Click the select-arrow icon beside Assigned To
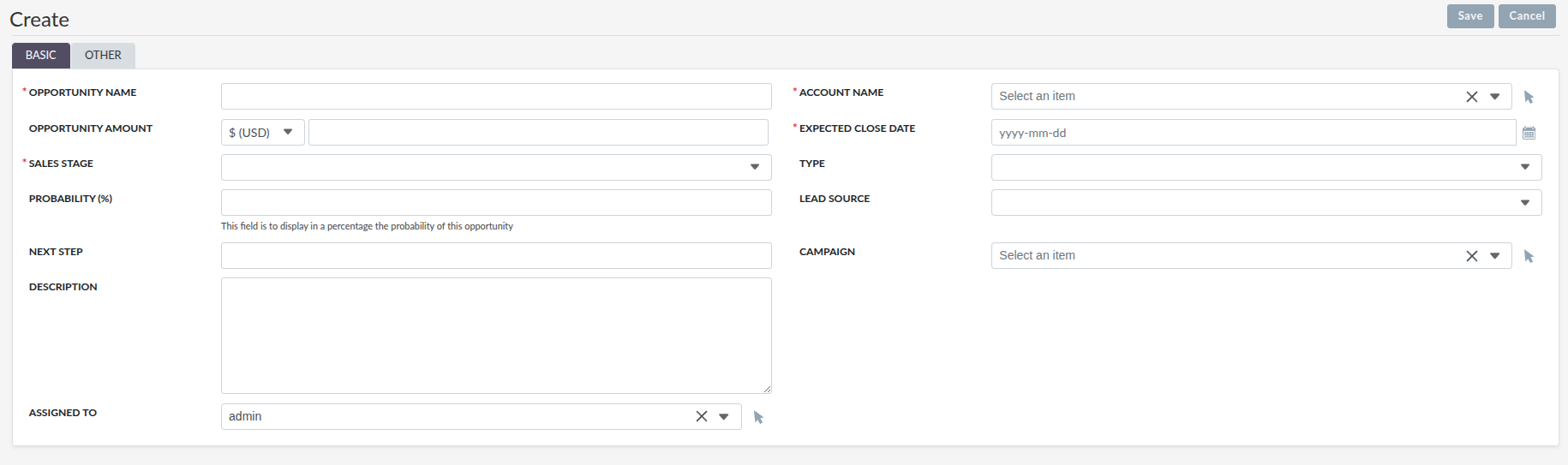This screenshot has width=1568, height=465. 758,417
